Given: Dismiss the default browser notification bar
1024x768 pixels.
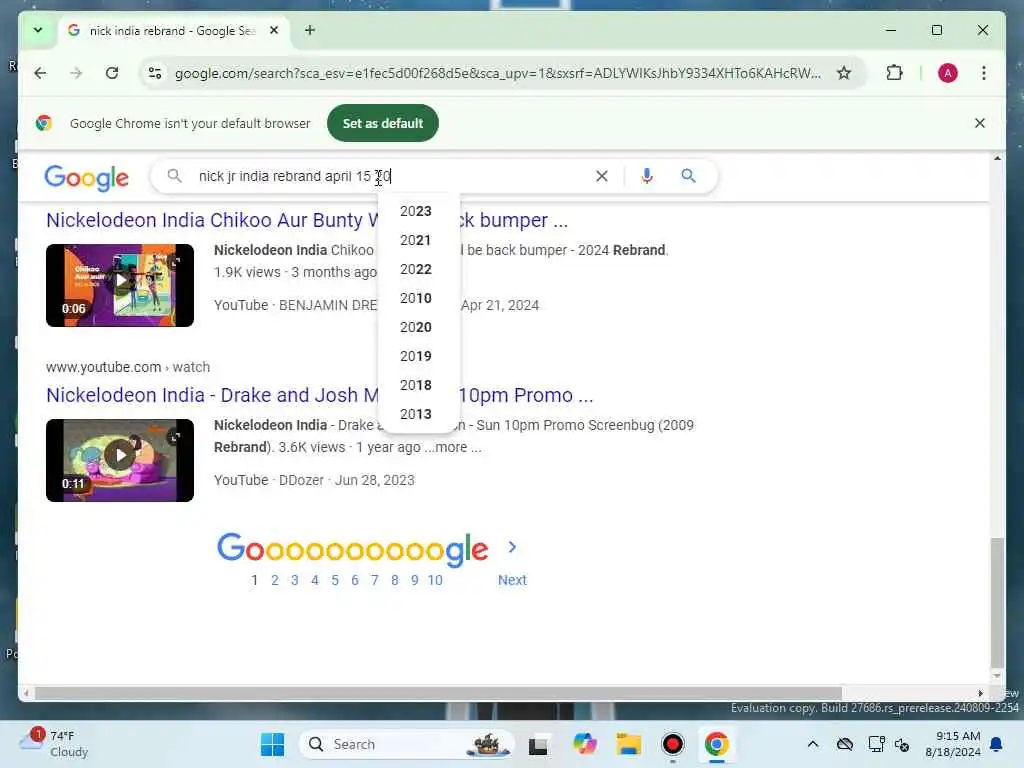Looking at the screenshot, I should tap(980, 123).
